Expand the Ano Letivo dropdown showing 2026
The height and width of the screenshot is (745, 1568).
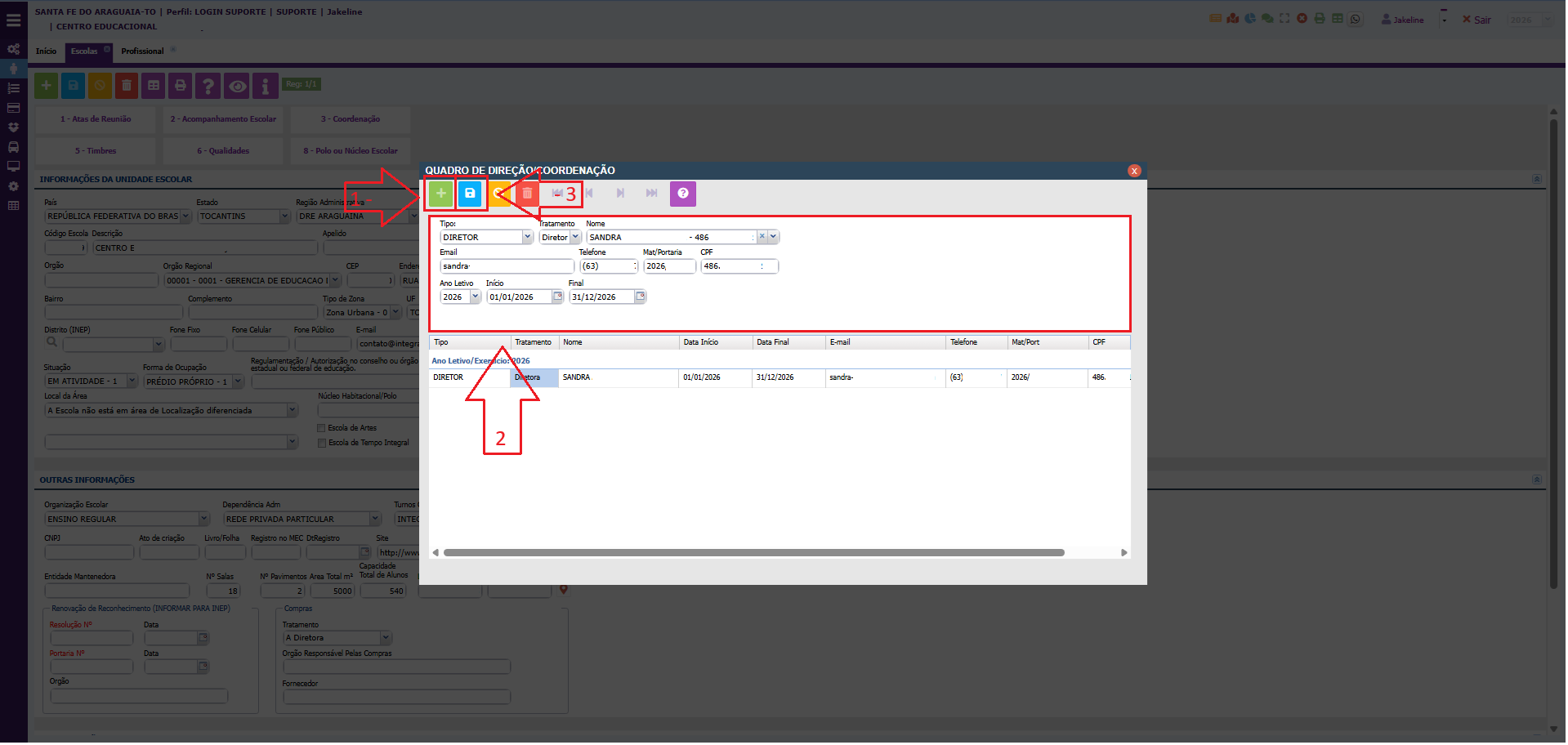475,297
